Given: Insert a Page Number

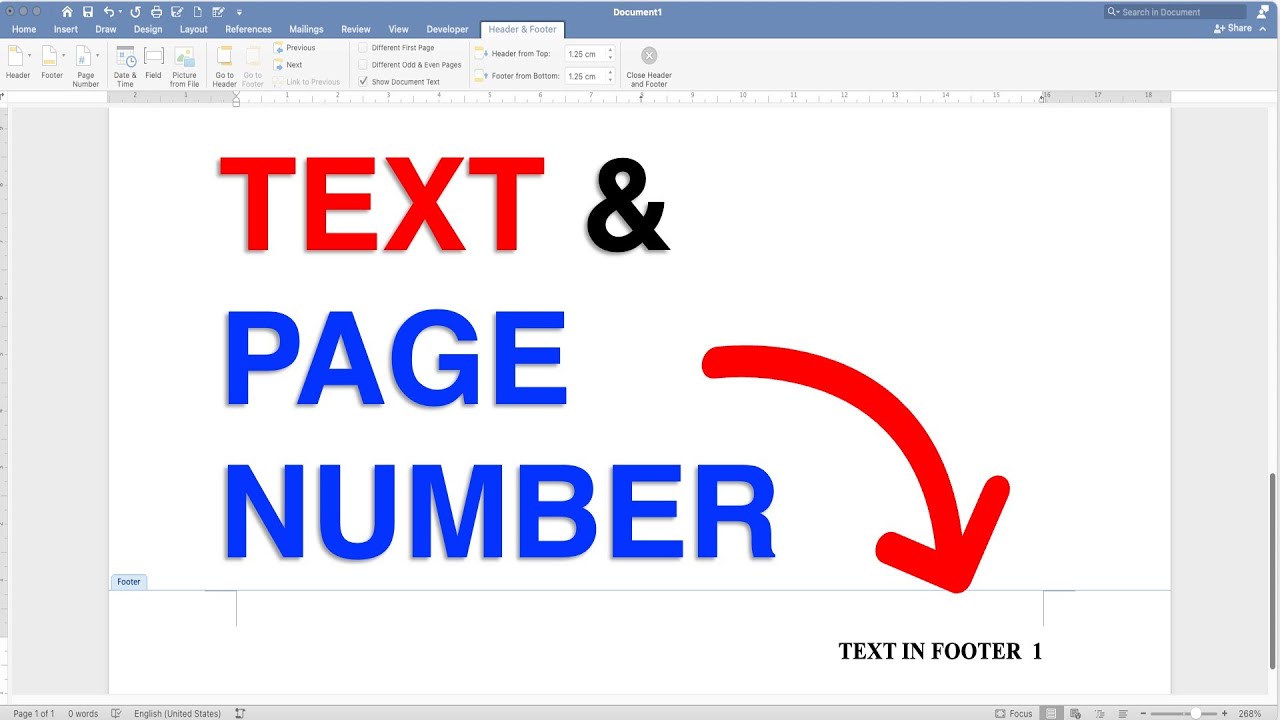Looking at the screenshot, I should pos(85,66).
